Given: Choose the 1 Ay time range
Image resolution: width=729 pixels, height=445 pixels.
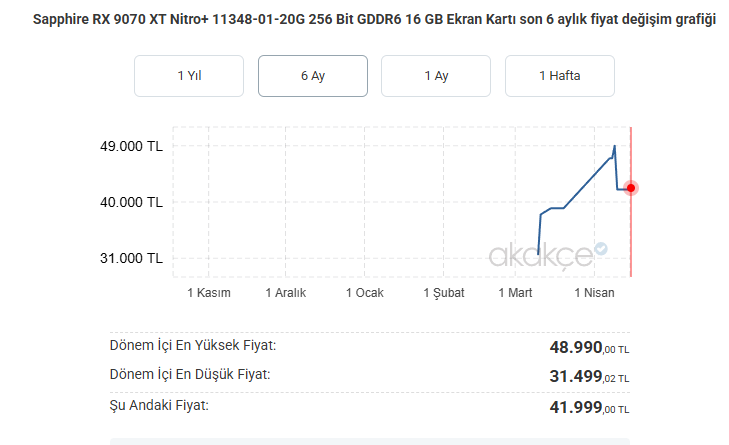Looking at the screenshot, I should click(x=436, y=76).
